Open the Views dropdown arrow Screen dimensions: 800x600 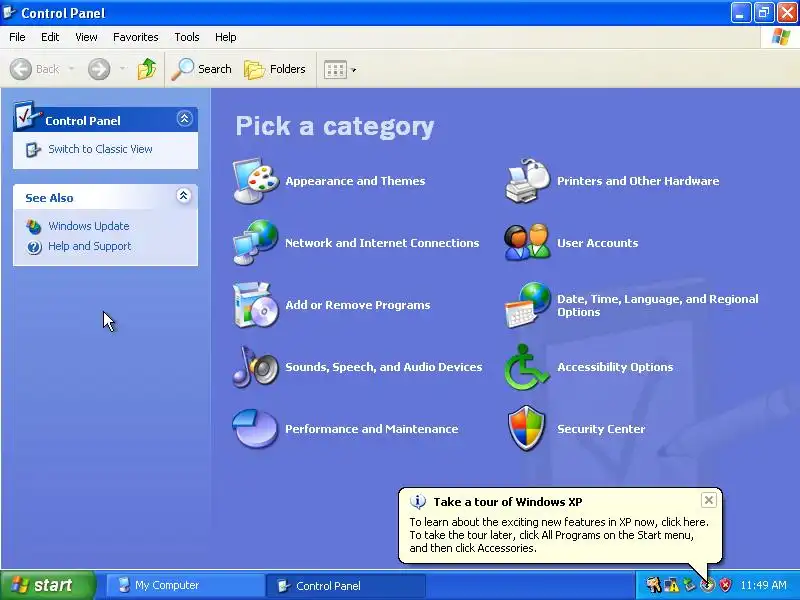pyautogui.click(x=354, y=70)
